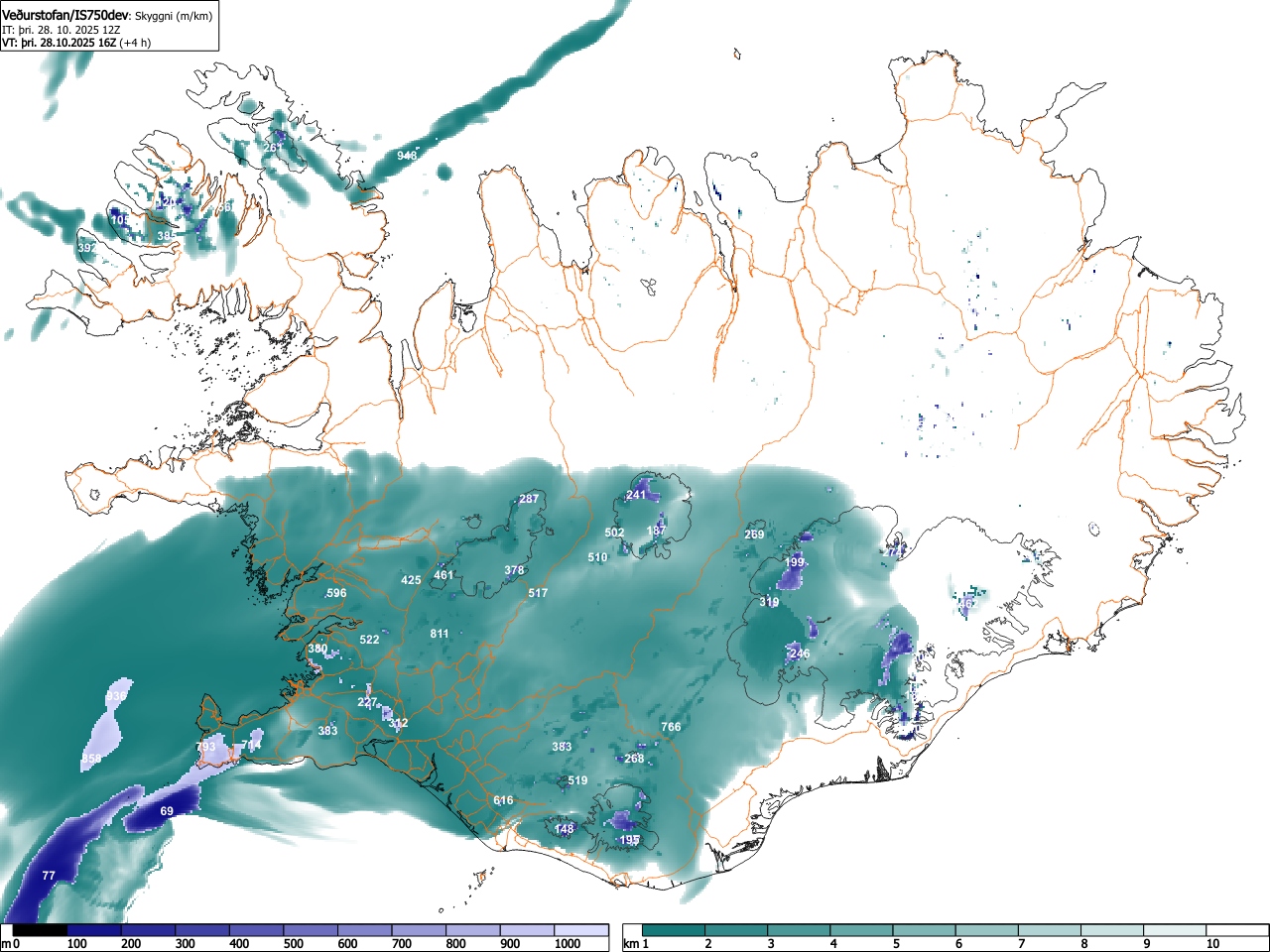
Task: Click the 199 visibility value on the map
Action: click(794, 562)
